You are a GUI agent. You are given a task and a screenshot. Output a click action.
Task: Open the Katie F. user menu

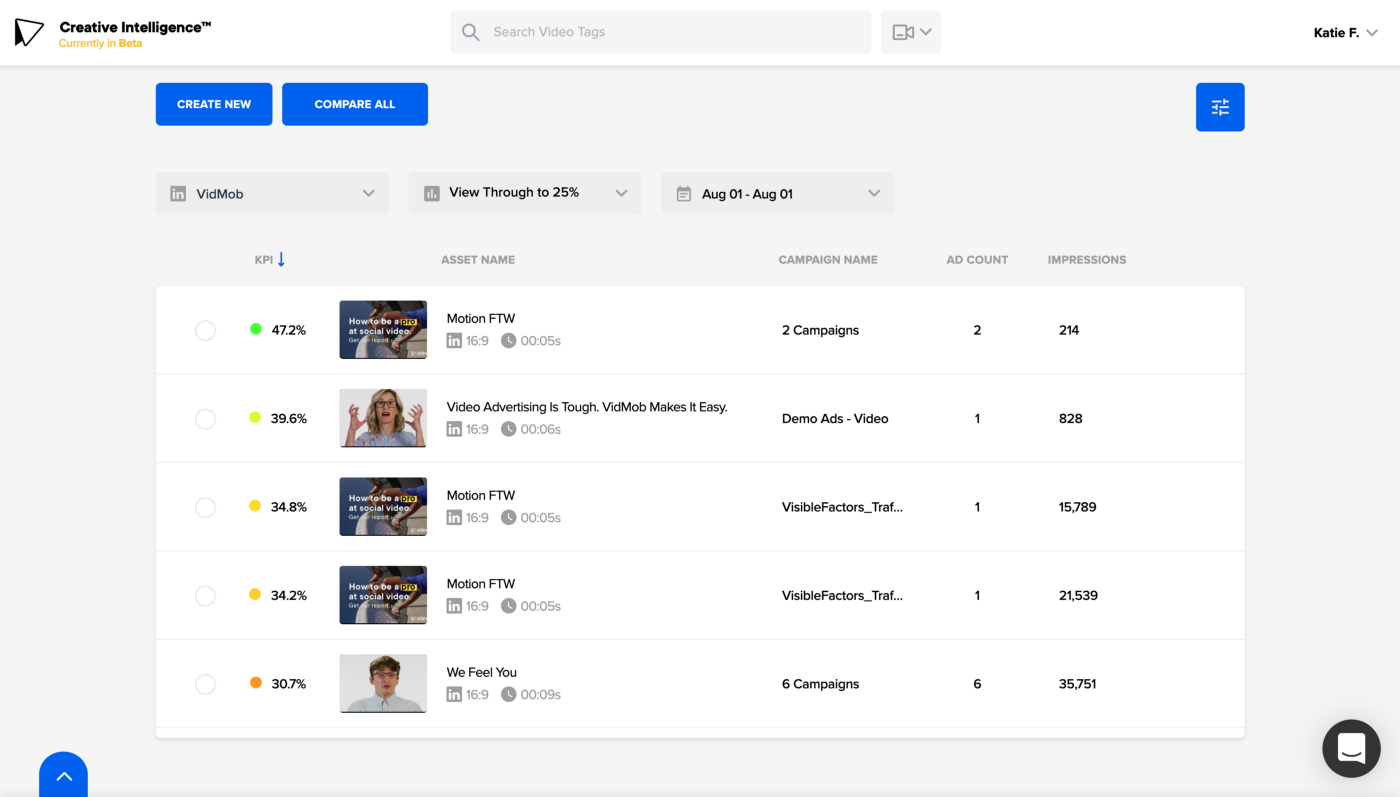pyautogui.click(x=1346, y=33)
